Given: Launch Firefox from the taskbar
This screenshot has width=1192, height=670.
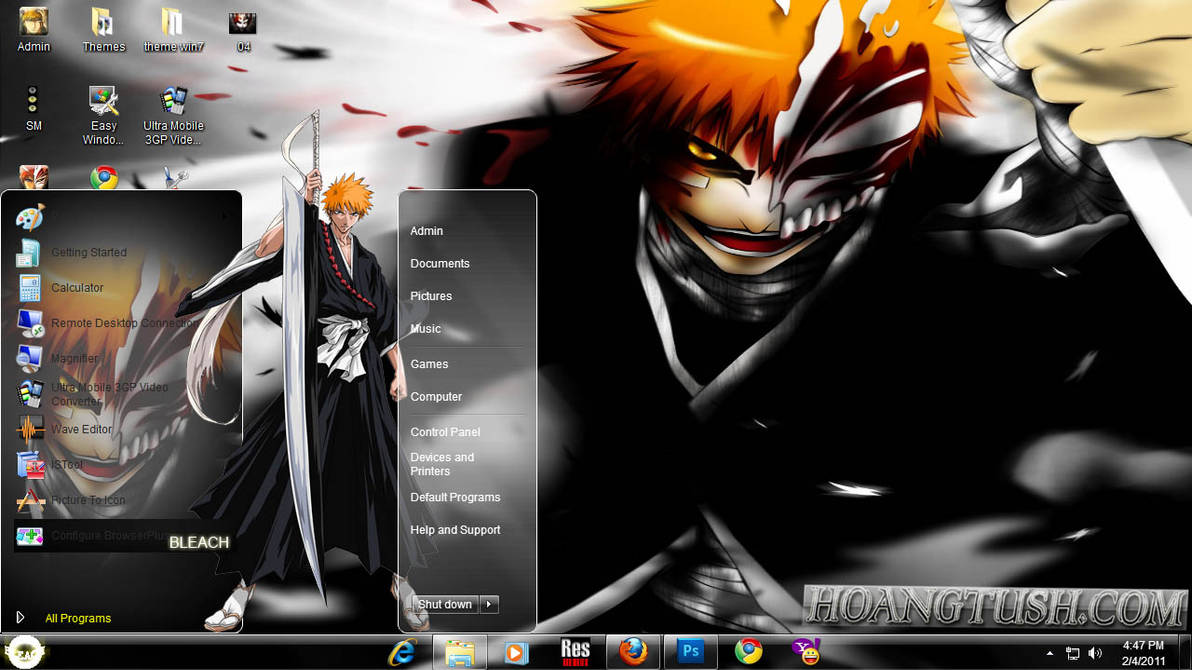Looking at the screenshot, I should click(633, 651).
